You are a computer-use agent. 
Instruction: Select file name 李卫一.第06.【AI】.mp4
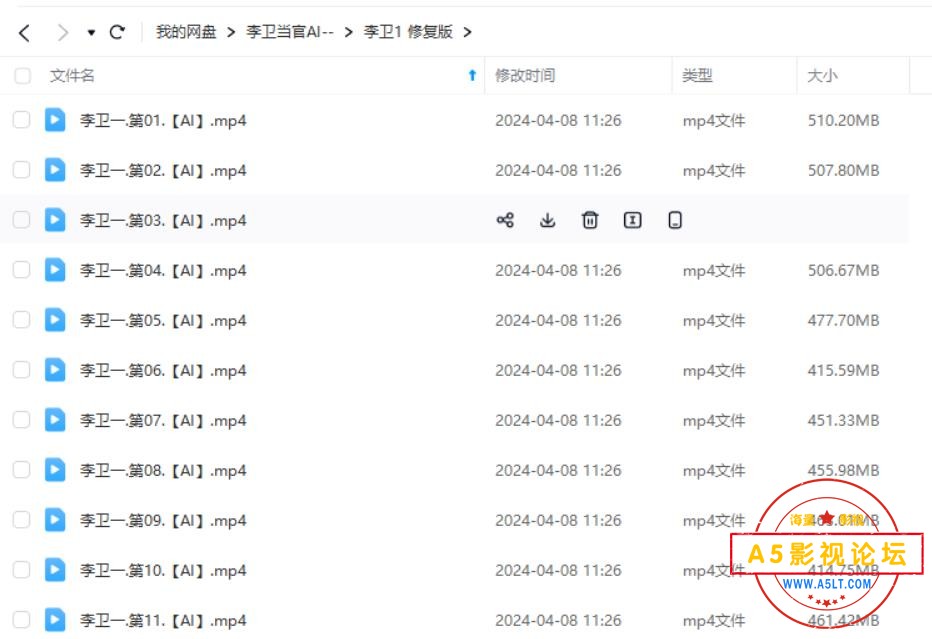(163, 370)
